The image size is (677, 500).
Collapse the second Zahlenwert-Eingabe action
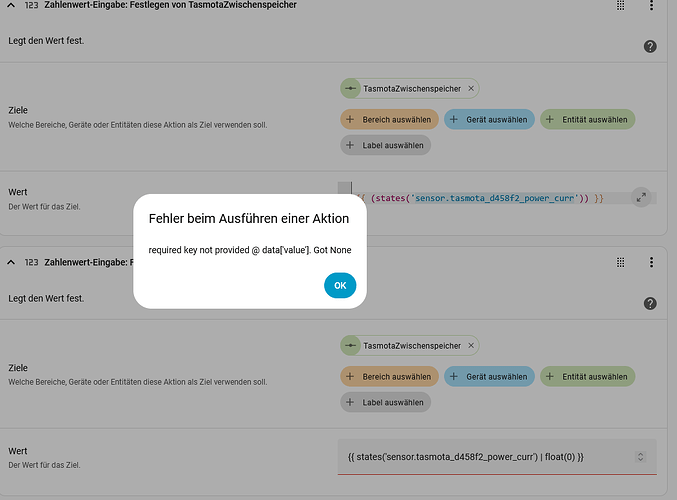point(11,262)
